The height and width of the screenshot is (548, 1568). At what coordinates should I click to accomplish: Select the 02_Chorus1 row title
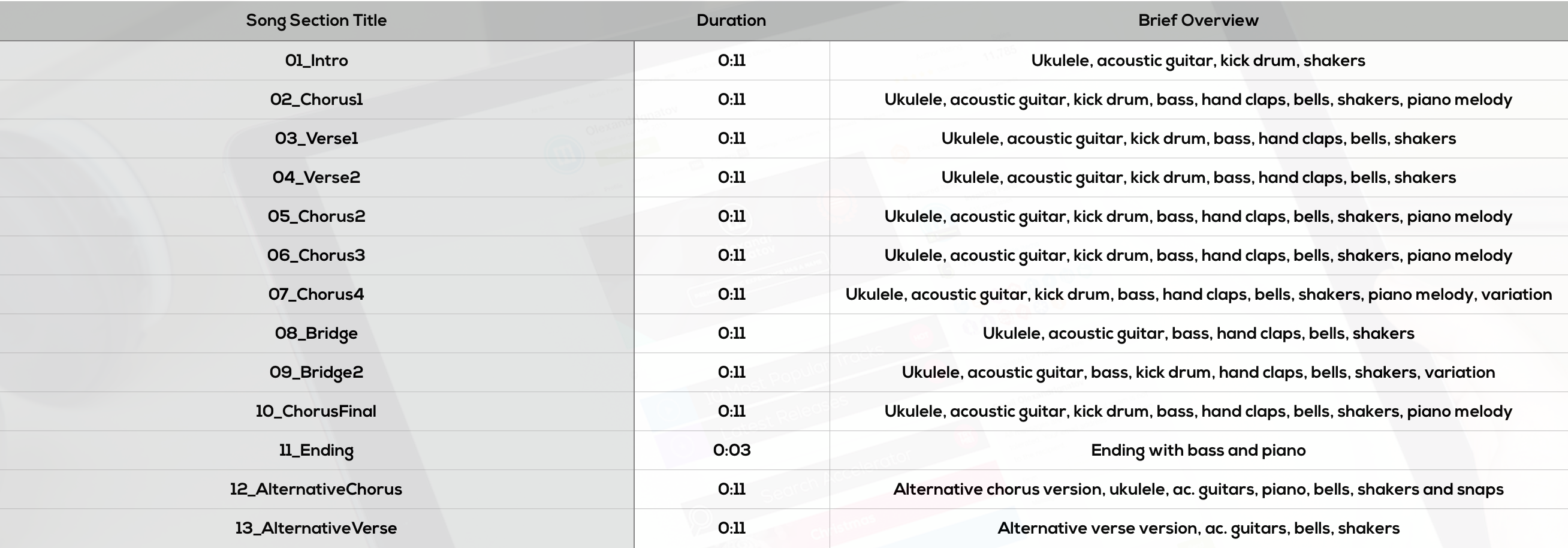pyautogui.click(x=316, y=100)
